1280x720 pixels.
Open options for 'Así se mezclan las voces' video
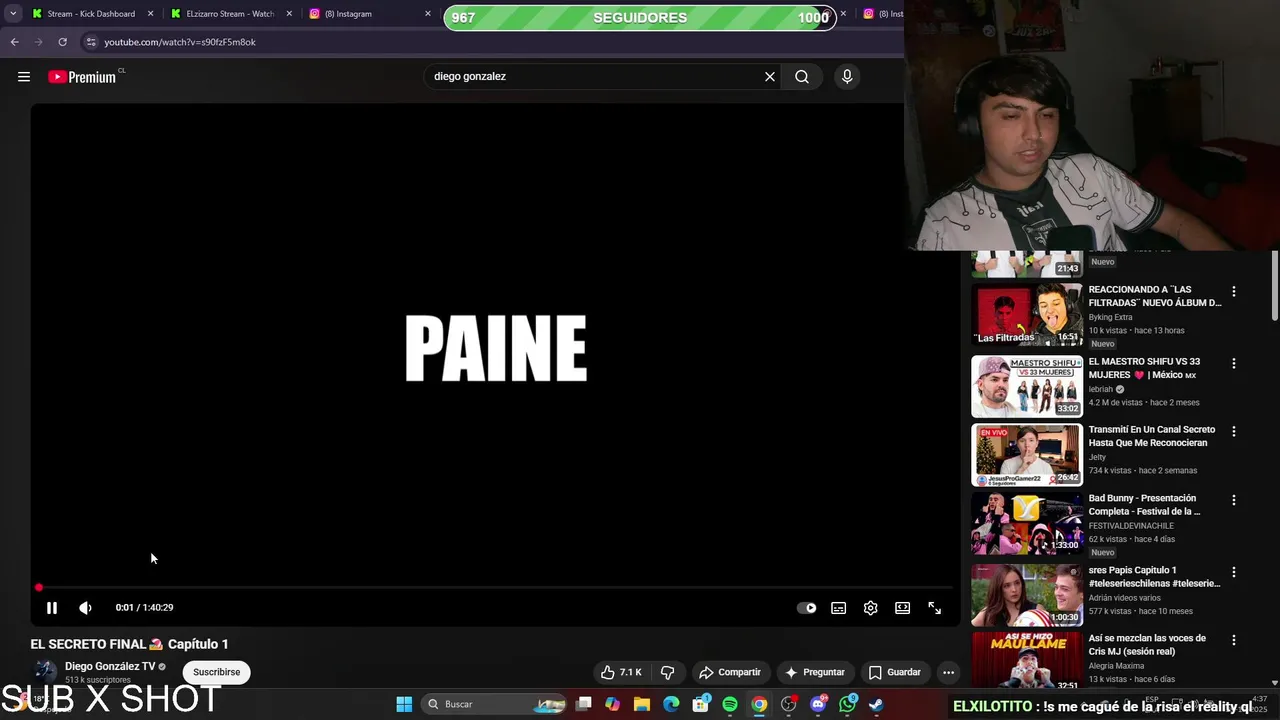tap(1233, 640)
